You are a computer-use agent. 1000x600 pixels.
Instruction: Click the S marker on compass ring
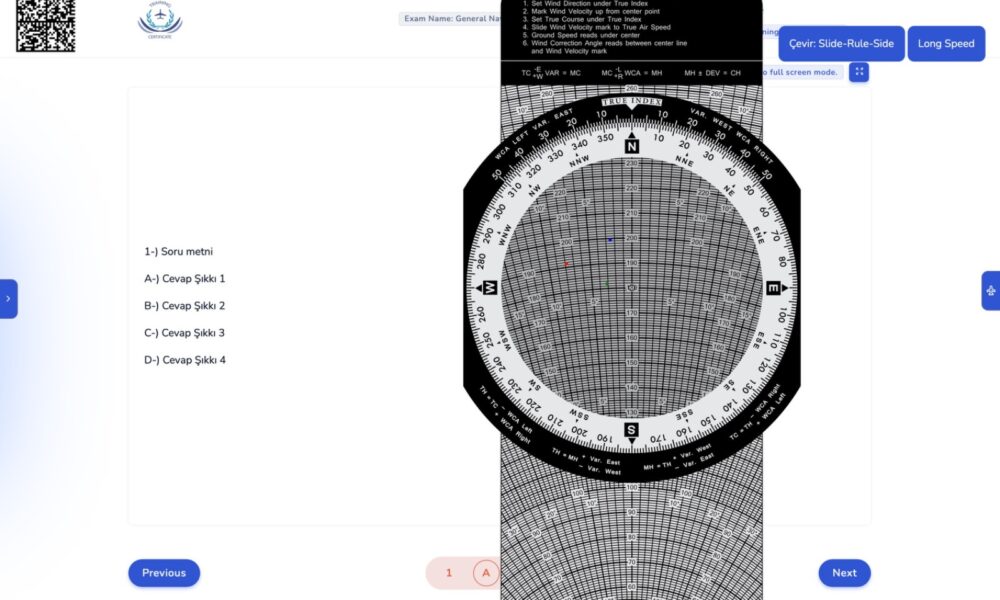point(632,430)
